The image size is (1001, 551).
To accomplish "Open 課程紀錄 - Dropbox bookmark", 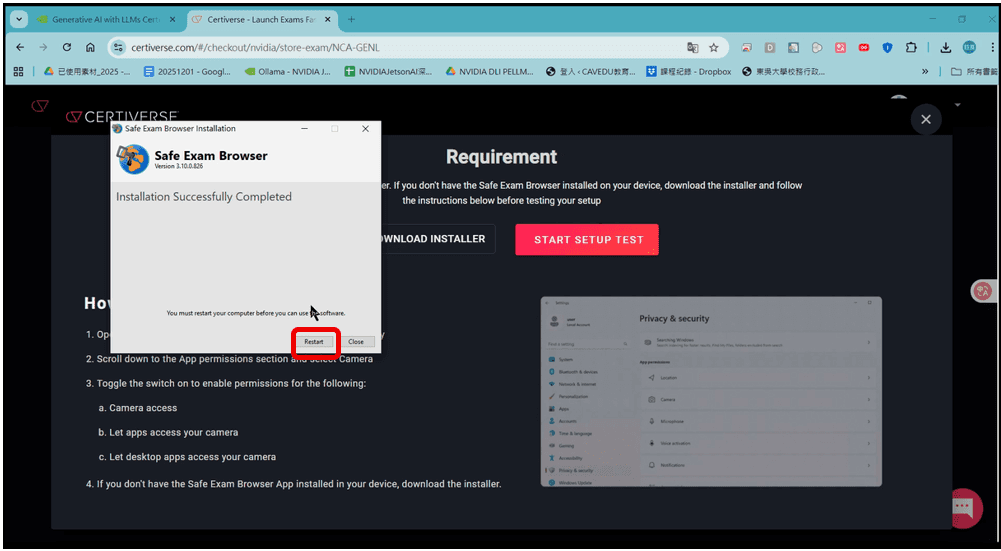I will click(x=689, y=72).
